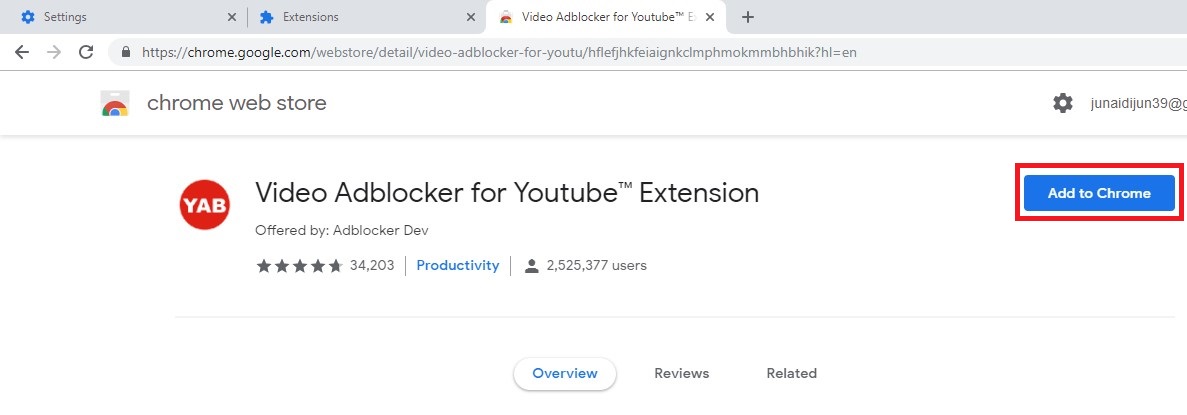Close the Extensions tab

pos(471,17)
